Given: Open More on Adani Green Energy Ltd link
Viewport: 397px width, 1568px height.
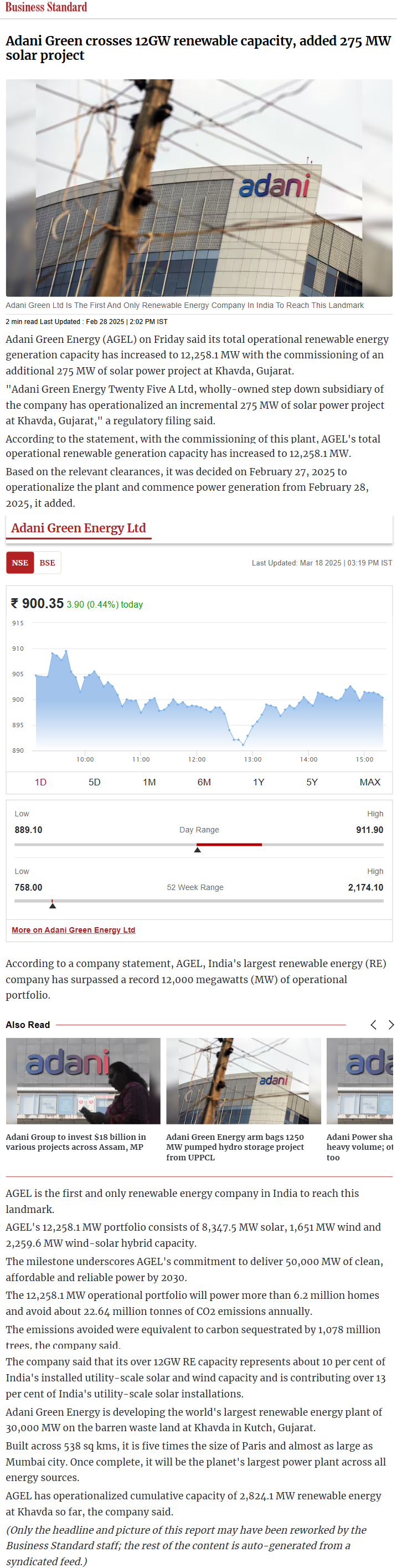Looking at the screenshot, I should 74,930.
